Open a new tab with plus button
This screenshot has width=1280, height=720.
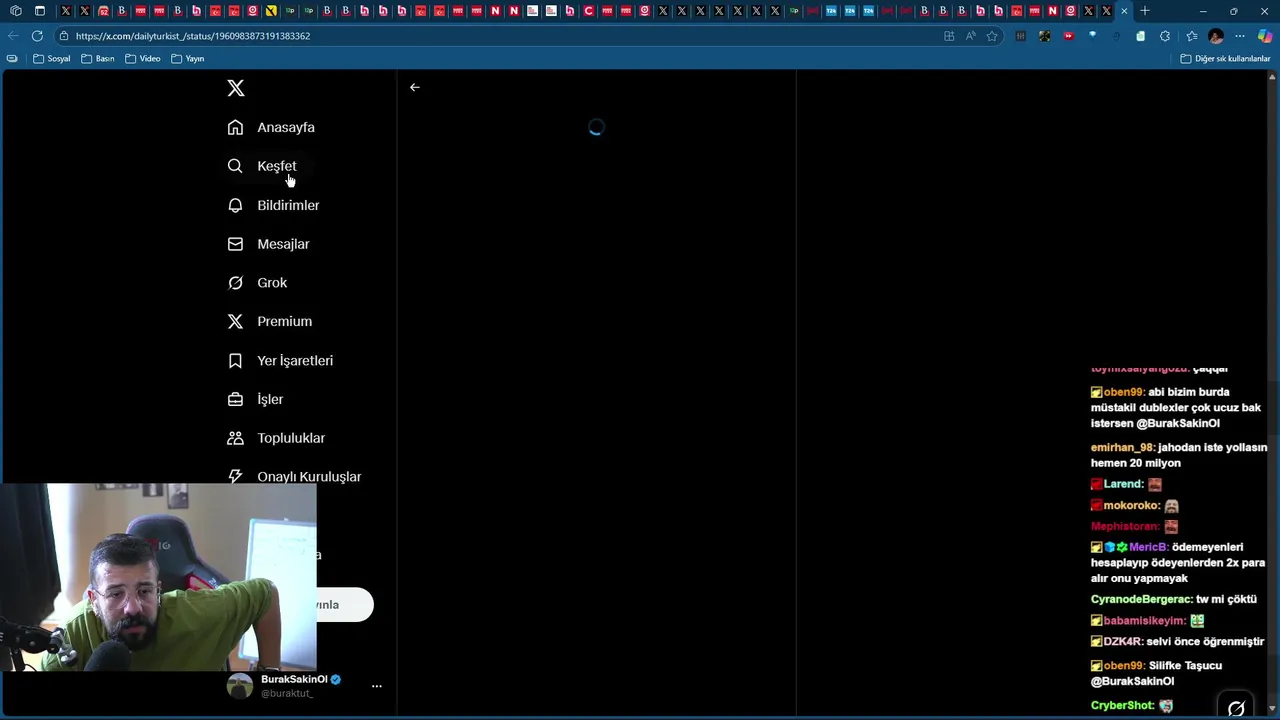[x=1145, y=11]
